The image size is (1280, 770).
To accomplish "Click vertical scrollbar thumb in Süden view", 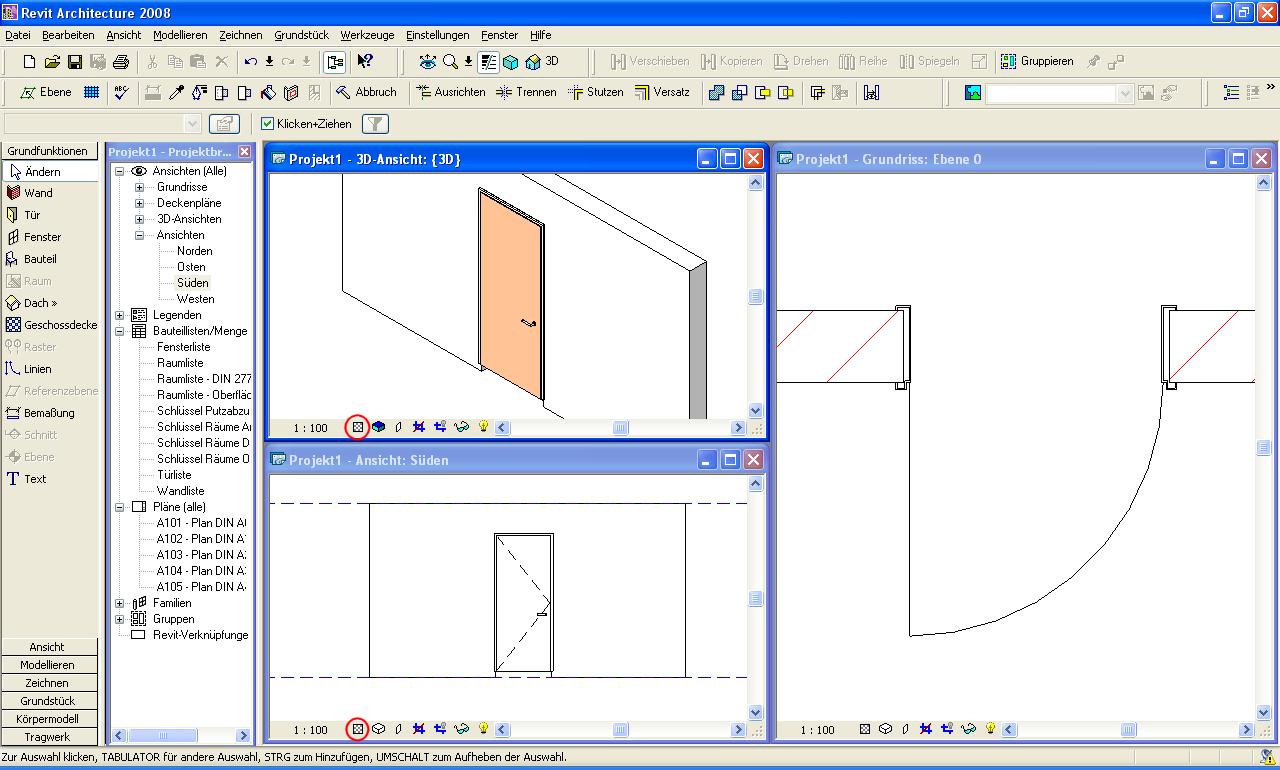I will 756,599.
